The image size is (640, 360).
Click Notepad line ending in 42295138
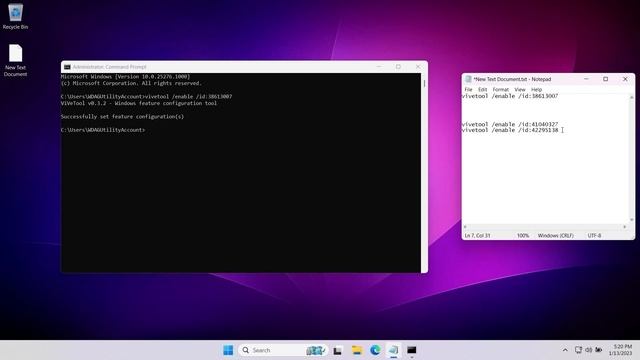click(x=510, y=130)
